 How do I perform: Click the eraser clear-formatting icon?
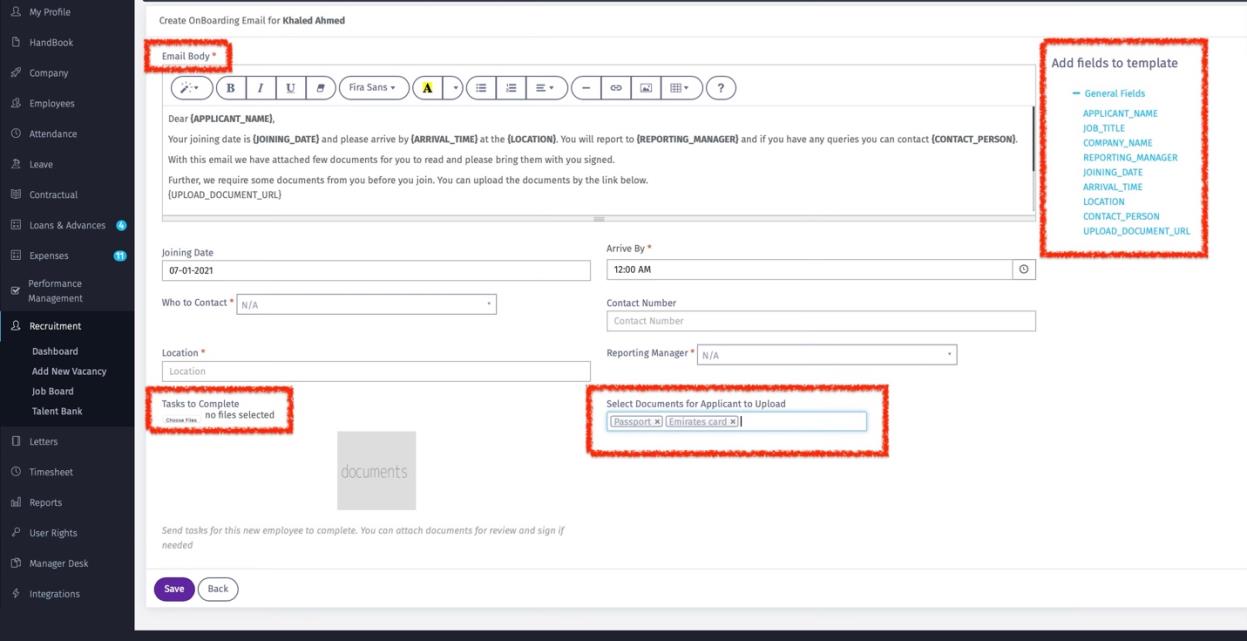coord(320,88)
